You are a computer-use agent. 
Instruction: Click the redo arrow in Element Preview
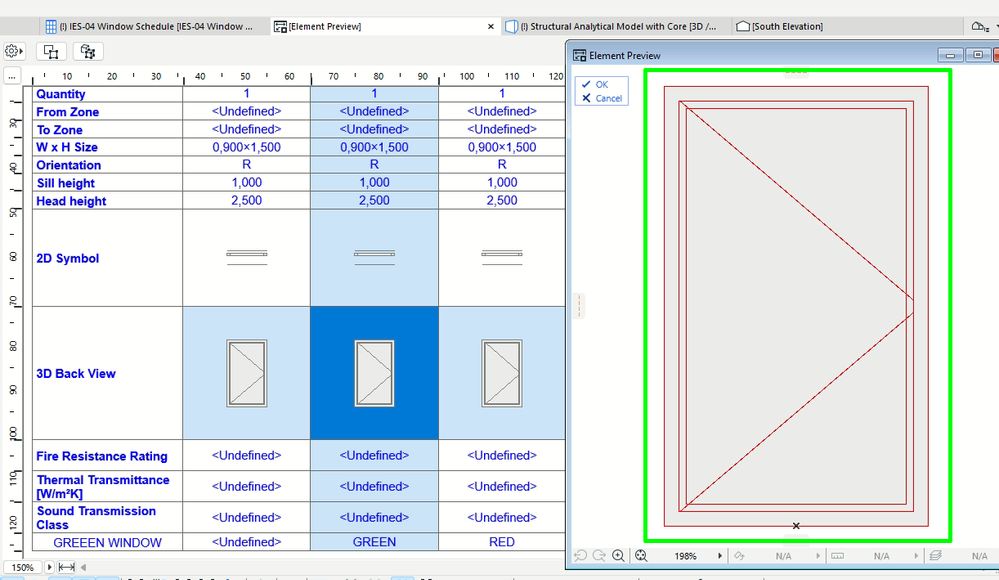coord(599,555)
